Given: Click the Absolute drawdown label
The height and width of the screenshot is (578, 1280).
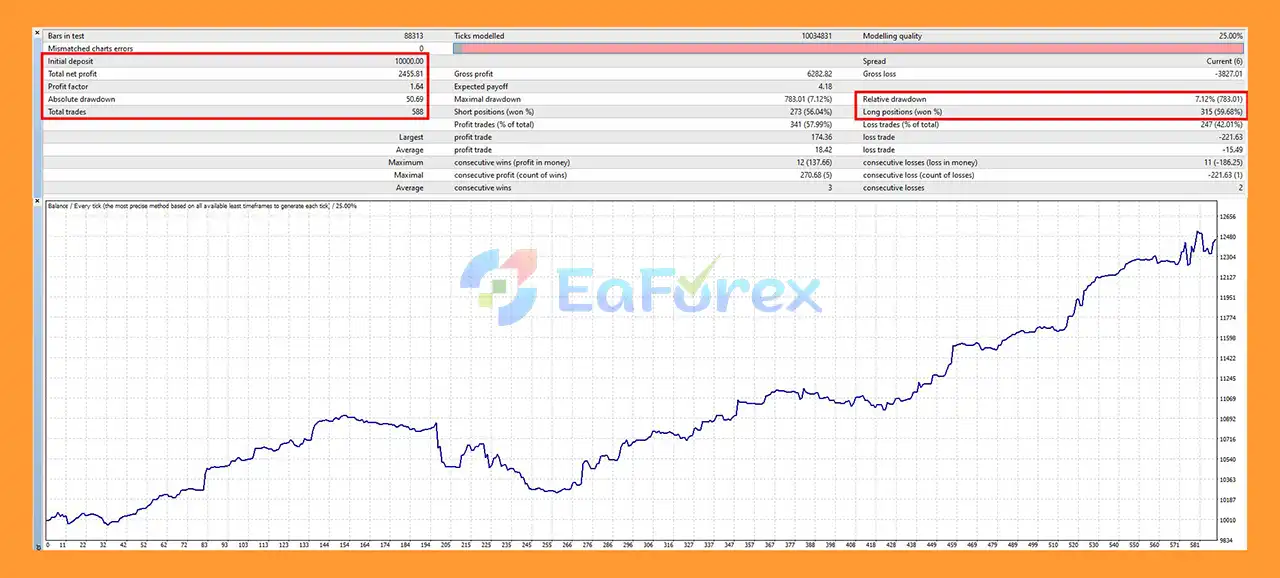Looking at the screenshot, I should (82, 100).
